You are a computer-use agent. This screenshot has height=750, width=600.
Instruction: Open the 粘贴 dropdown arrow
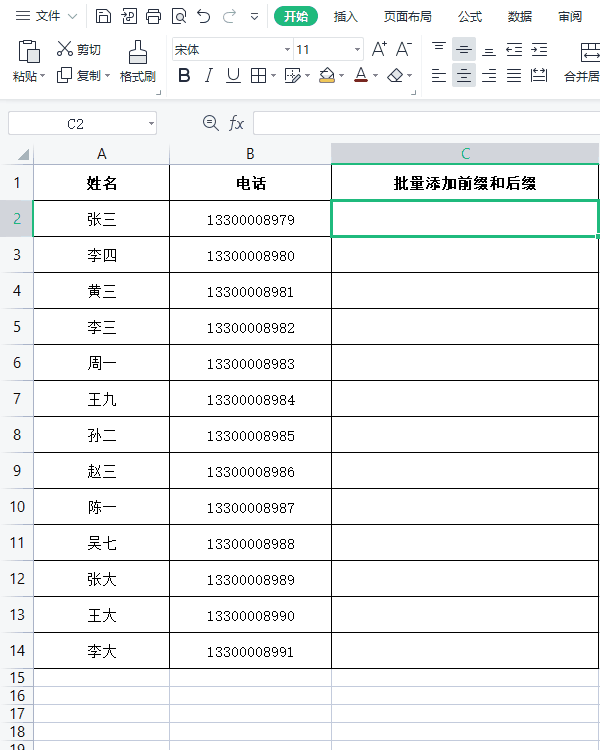tap(43, 76)
